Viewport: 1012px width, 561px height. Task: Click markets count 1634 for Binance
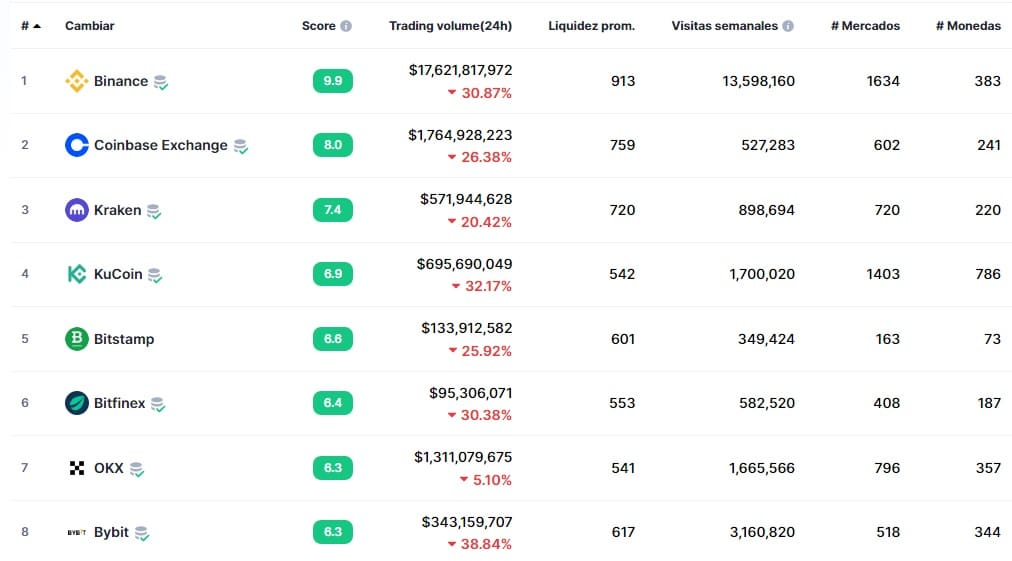[x=883, y=81]
